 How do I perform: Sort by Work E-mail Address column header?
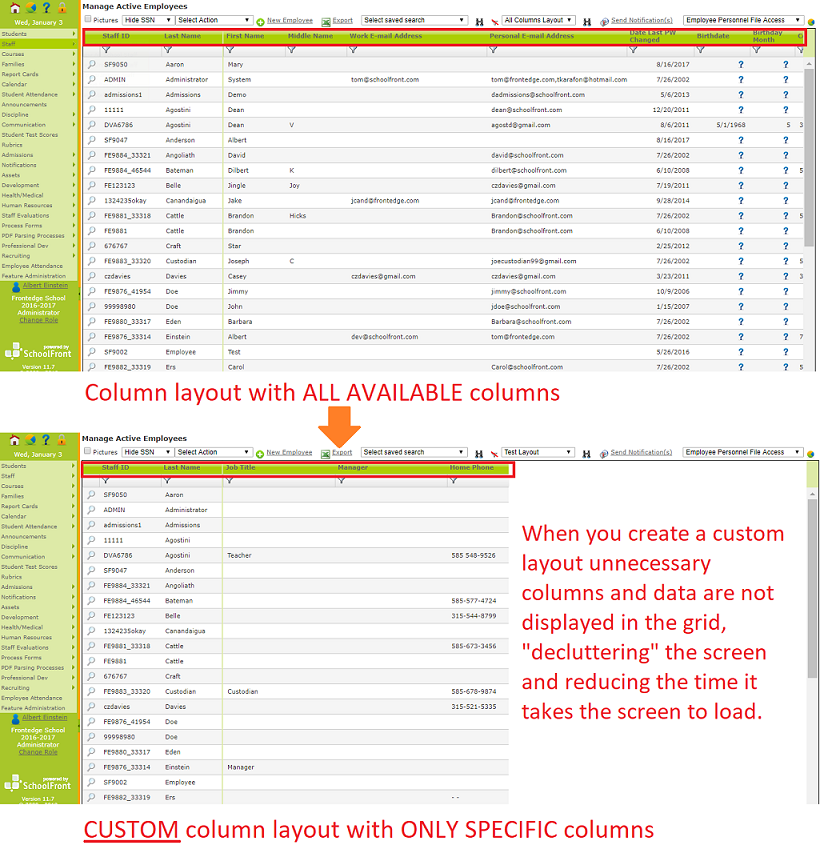[x=385, y=36]
